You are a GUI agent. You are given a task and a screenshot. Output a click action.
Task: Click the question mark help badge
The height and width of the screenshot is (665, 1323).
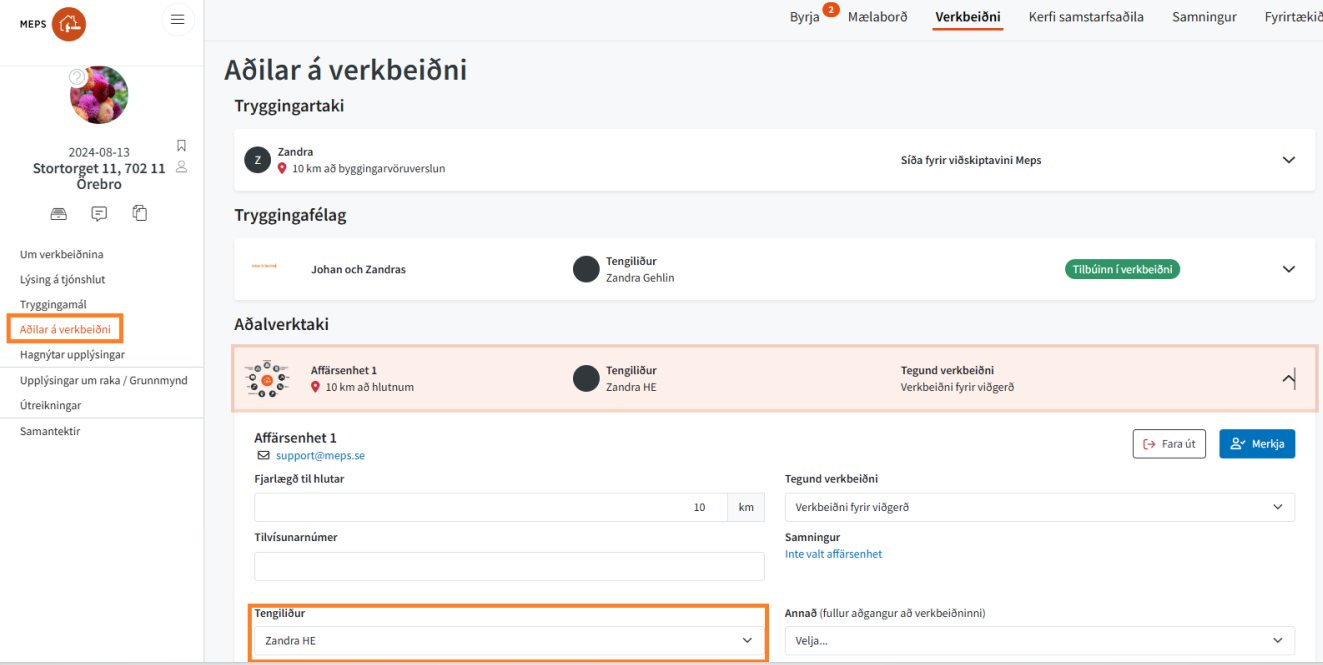[77, 77]
